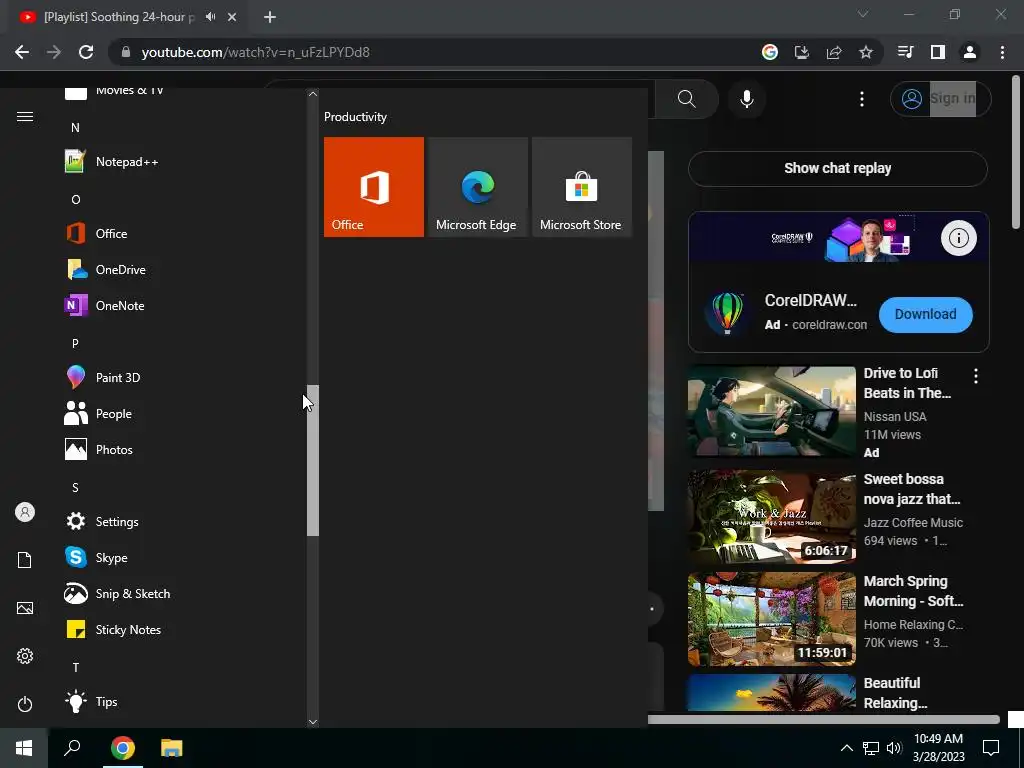Open the tab search chevron
Viewport: 1024px width, 768px height.
(x=863, y=14)
